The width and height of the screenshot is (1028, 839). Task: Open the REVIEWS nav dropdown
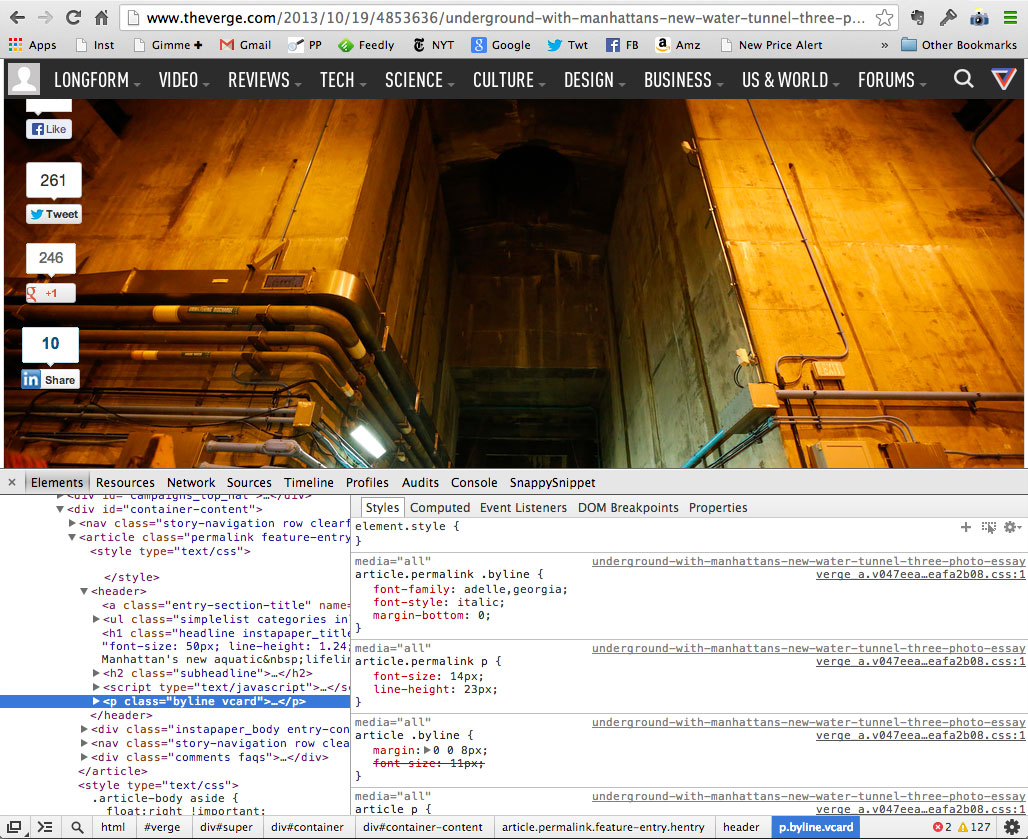264,80
